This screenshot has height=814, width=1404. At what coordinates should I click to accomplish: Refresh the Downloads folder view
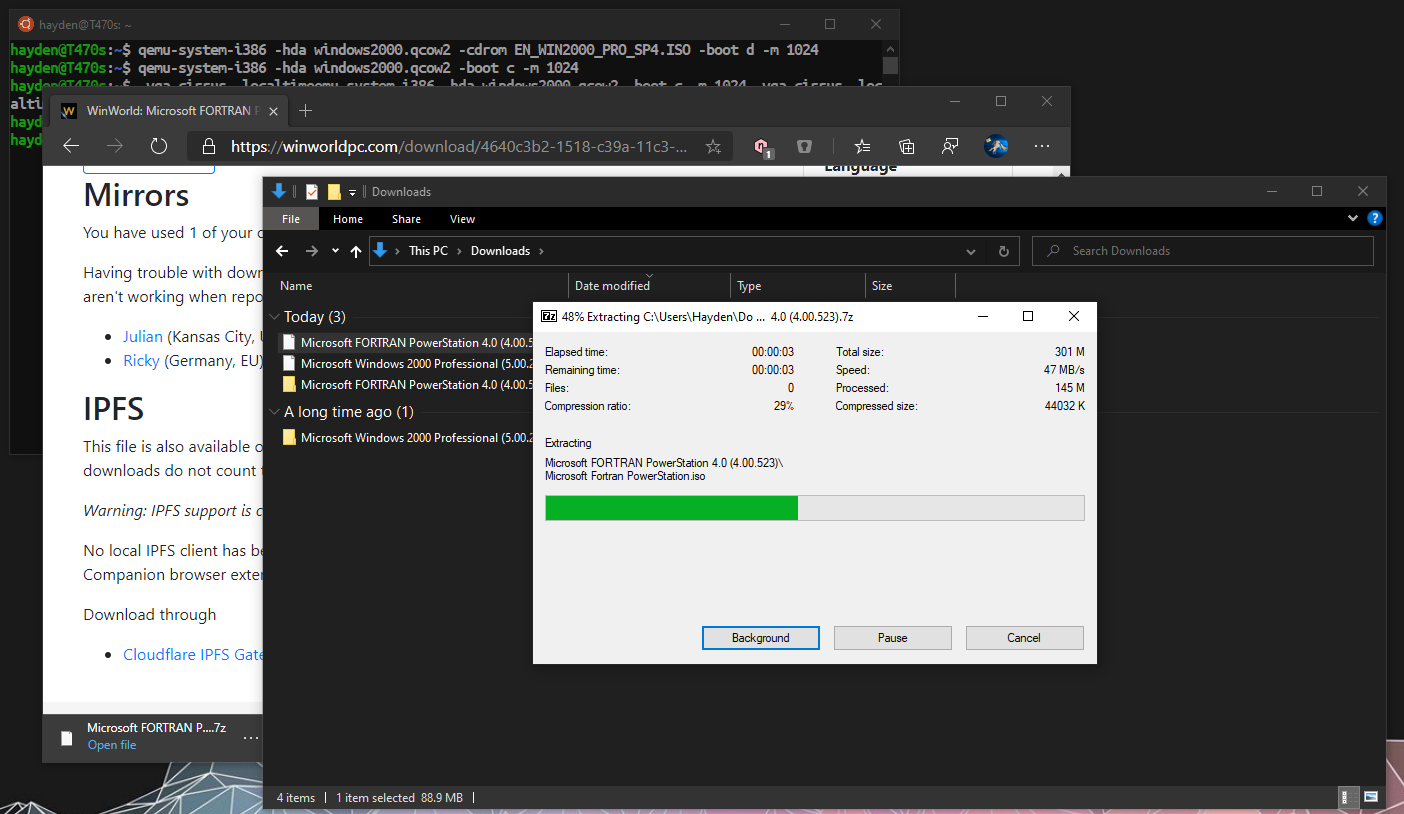pyautogui.click(x=1004, y=251)
